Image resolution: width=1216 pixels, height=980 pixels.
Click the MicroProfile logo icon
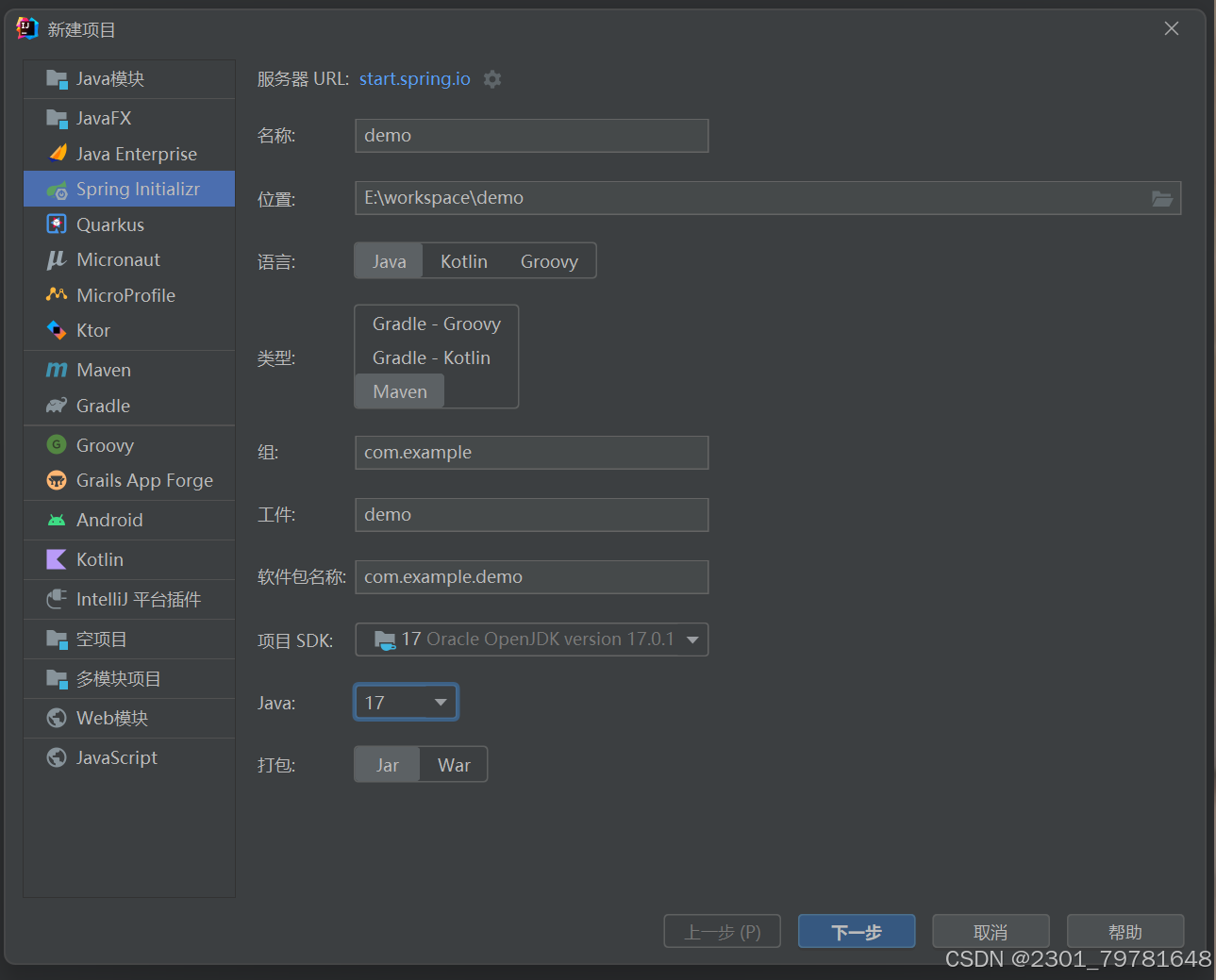57,294
